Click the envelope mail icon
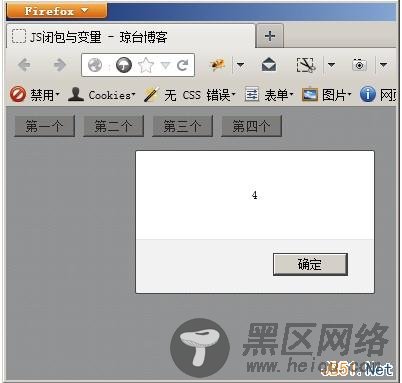Image resolution: width=402 pixels, height=383 pixels. coord(269,65)
